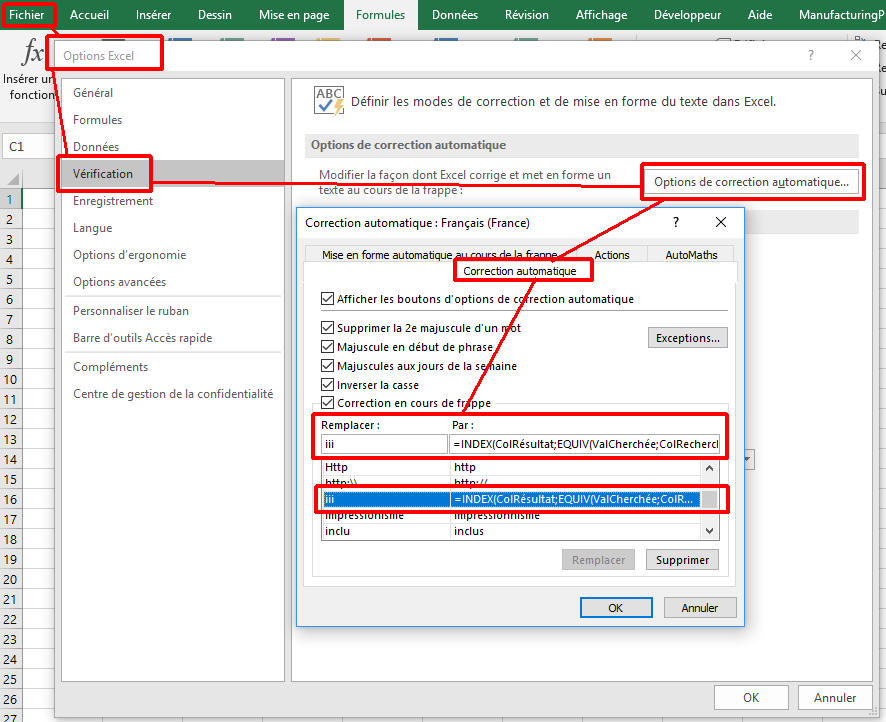886x722 pixels.
Task: Open 'Mise en forme automatique au cours de la frappe' tab
Action: click(x=440, y=255)
